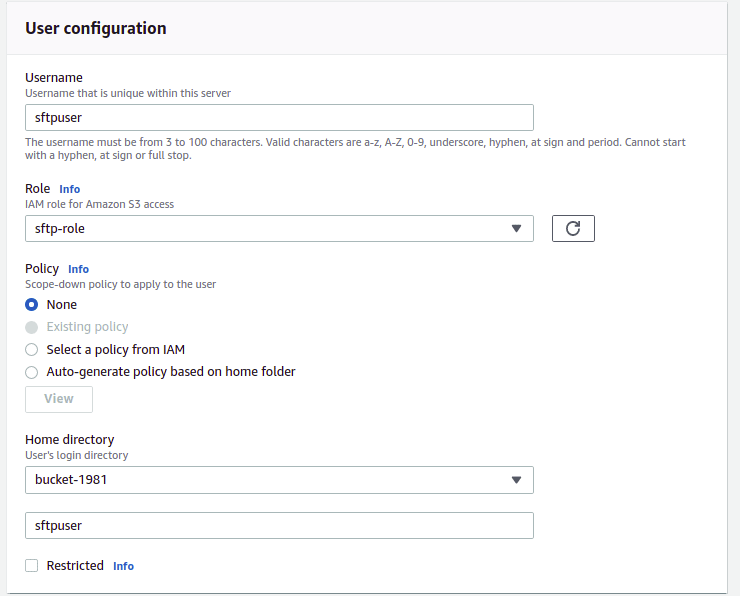Choose Select a policy from IAM

pyautogui.click(x=32, y=350)
